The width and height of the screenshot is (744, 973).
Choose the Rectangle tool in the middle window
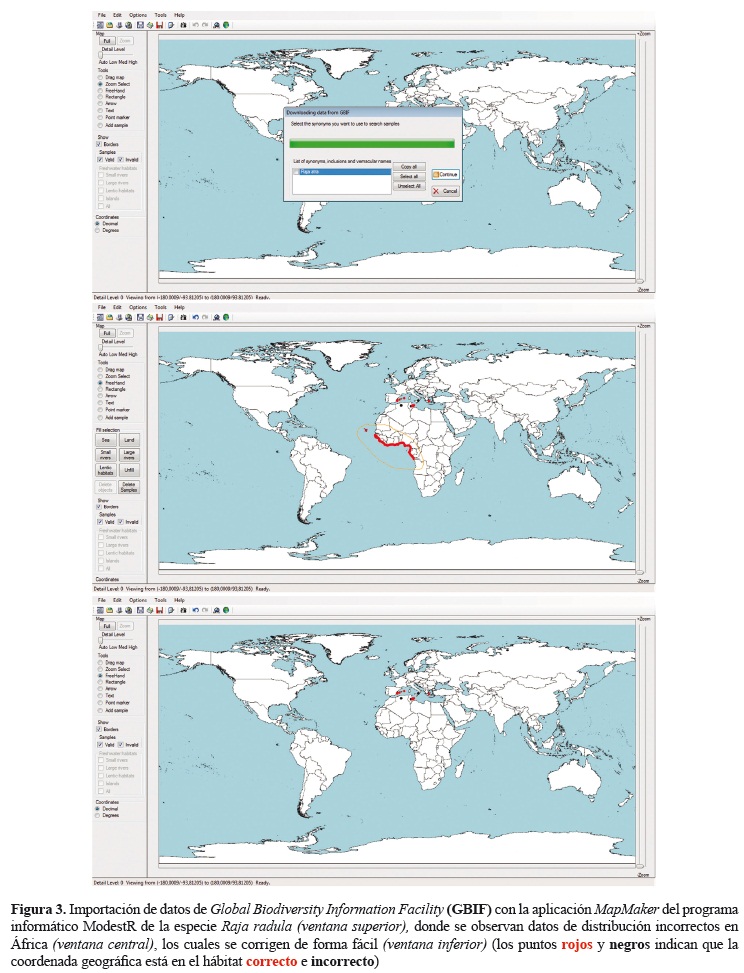98,389
